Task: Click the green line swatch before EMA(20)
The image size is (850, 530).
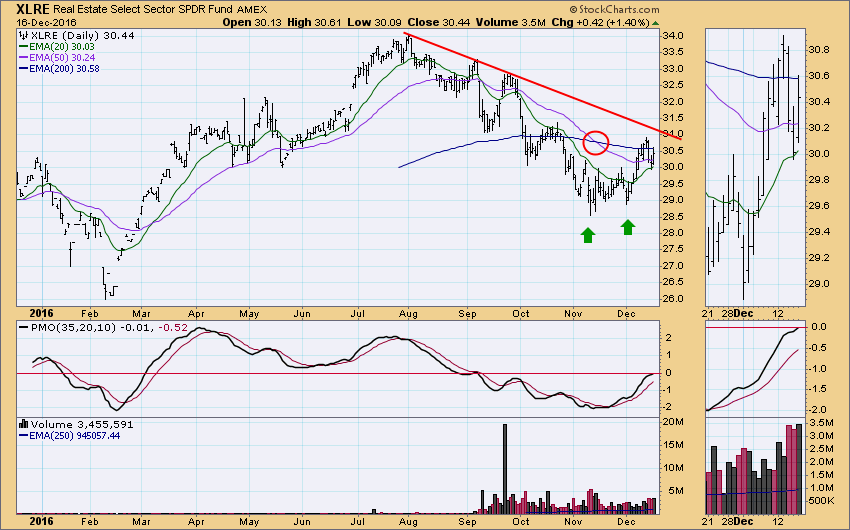Action: [23, 47]
